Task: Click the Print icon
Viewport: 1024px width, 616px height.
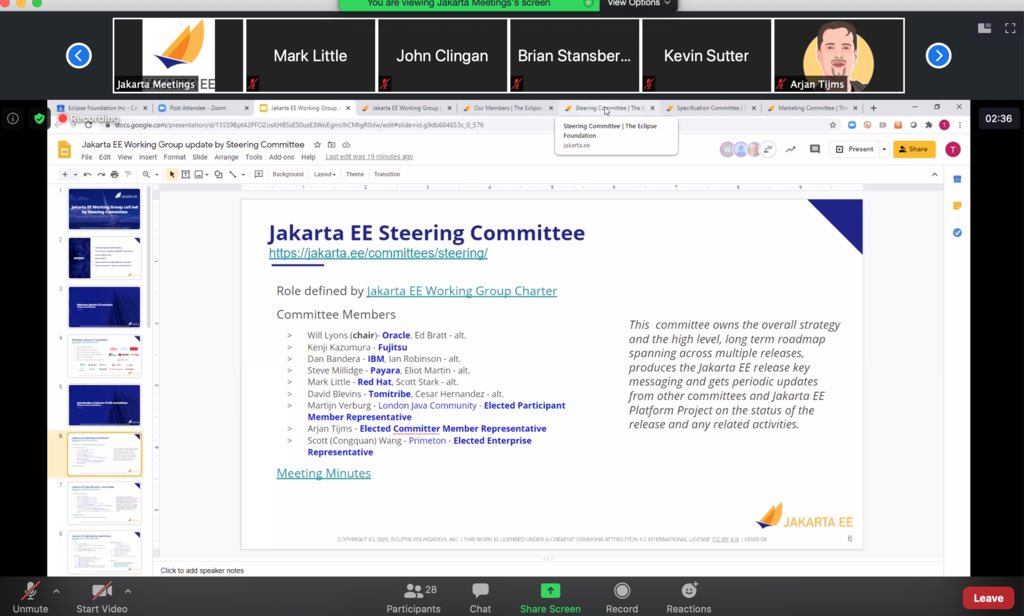Action: pyautogui.click(x=114, y=174)
